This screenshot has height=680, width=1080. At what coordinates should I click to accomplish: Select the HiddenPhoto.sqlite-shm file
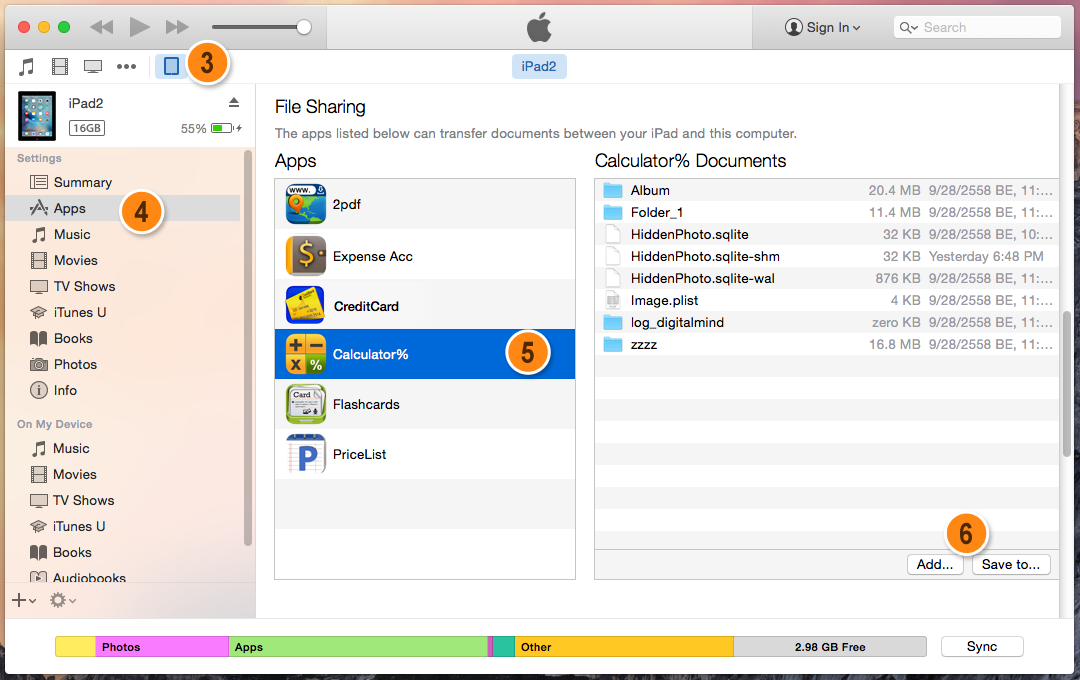(827, 256)
